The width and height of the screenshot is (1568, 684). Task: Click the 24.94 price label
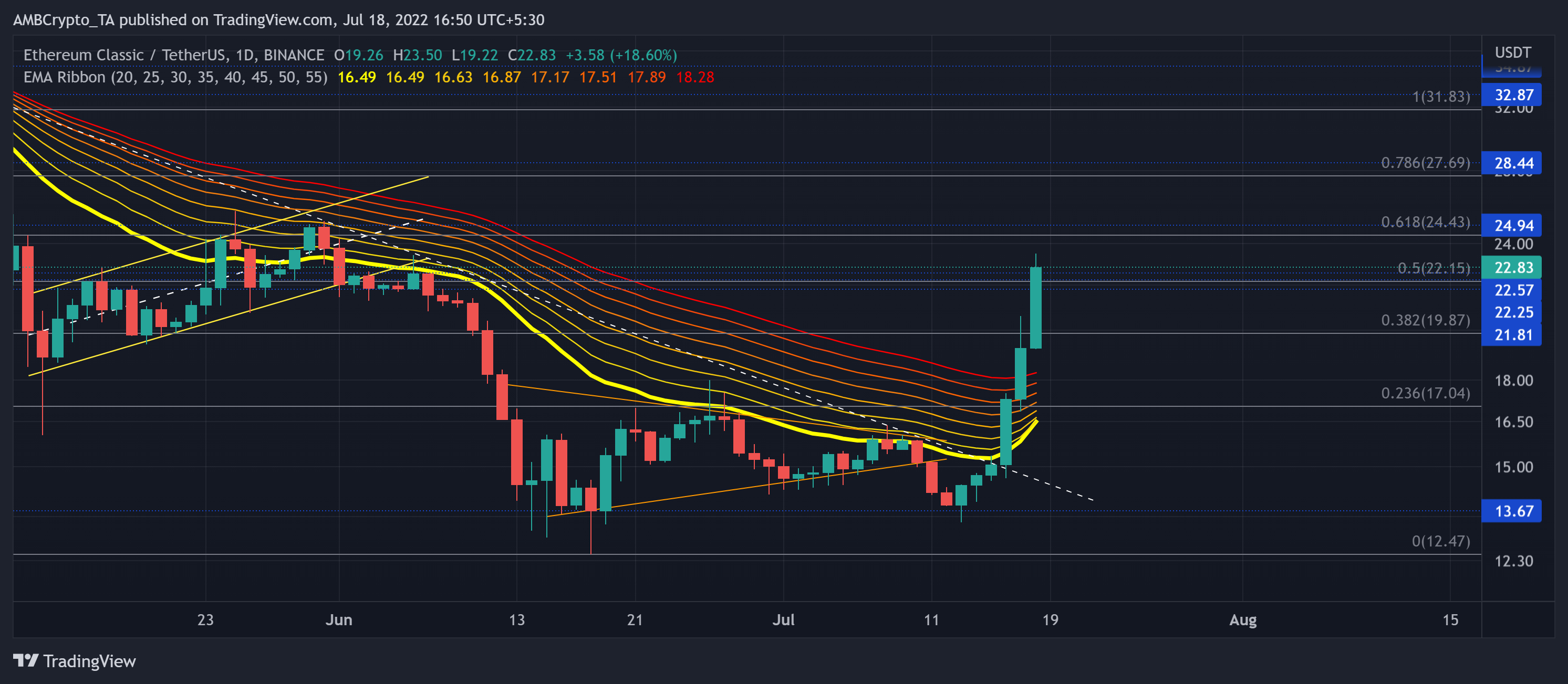[1512, 226]
